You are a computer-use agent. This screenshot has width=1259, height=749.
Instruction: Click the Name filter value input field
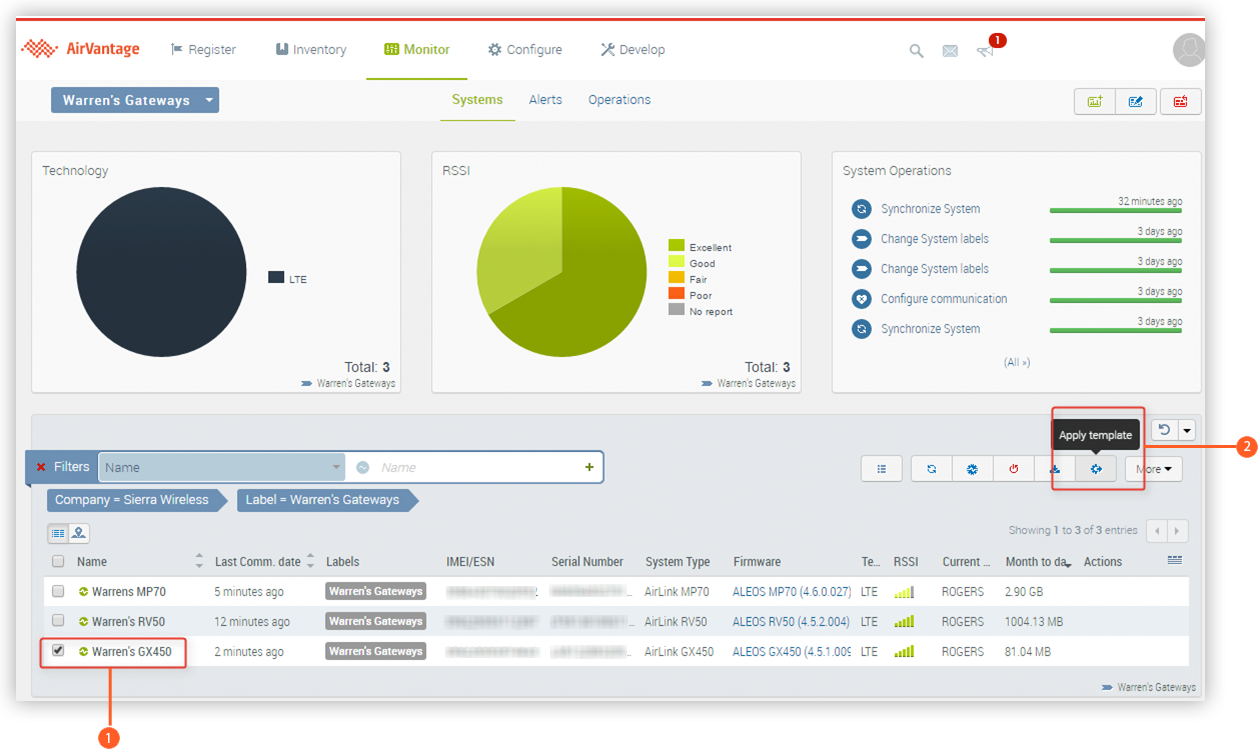click(x=477, y=467)
